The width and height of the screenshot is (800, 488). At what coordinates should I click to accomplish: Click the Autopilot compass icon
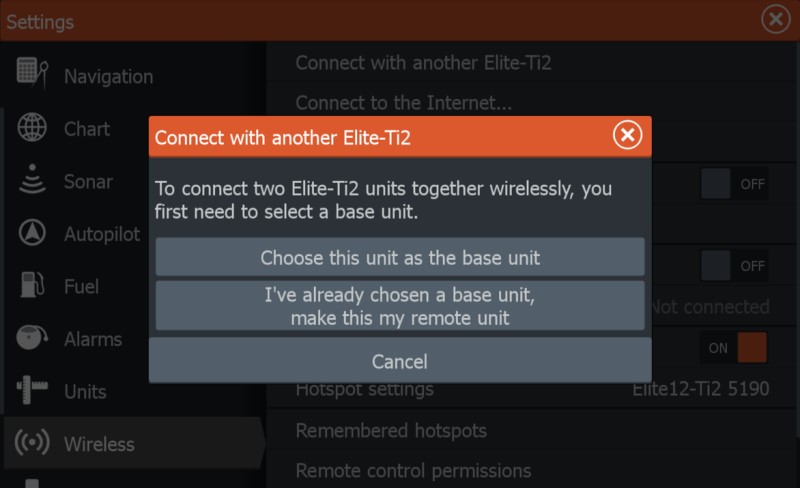[32, 234]
